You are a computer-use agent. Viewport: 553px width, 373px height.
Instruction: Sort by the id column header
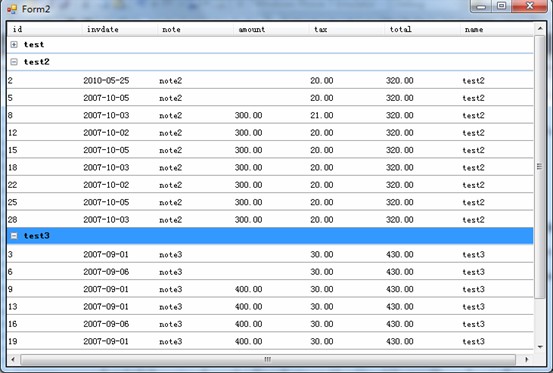[44, 29]
